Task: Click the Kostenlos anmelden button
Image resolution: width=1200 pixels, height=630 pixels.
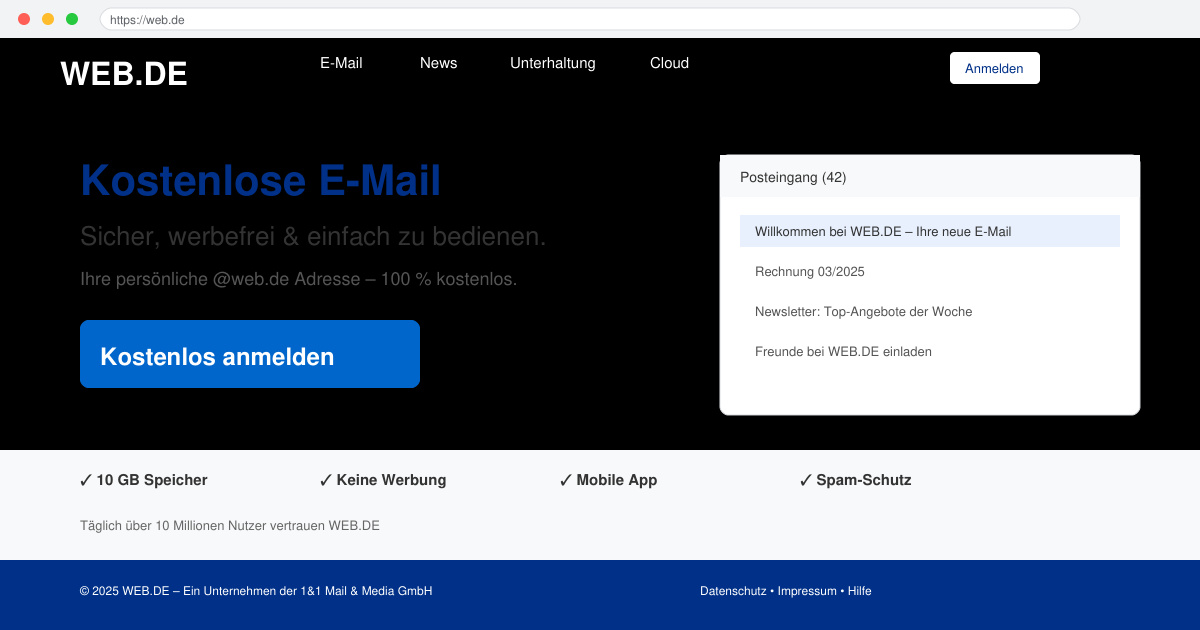Action: point(250,354)
